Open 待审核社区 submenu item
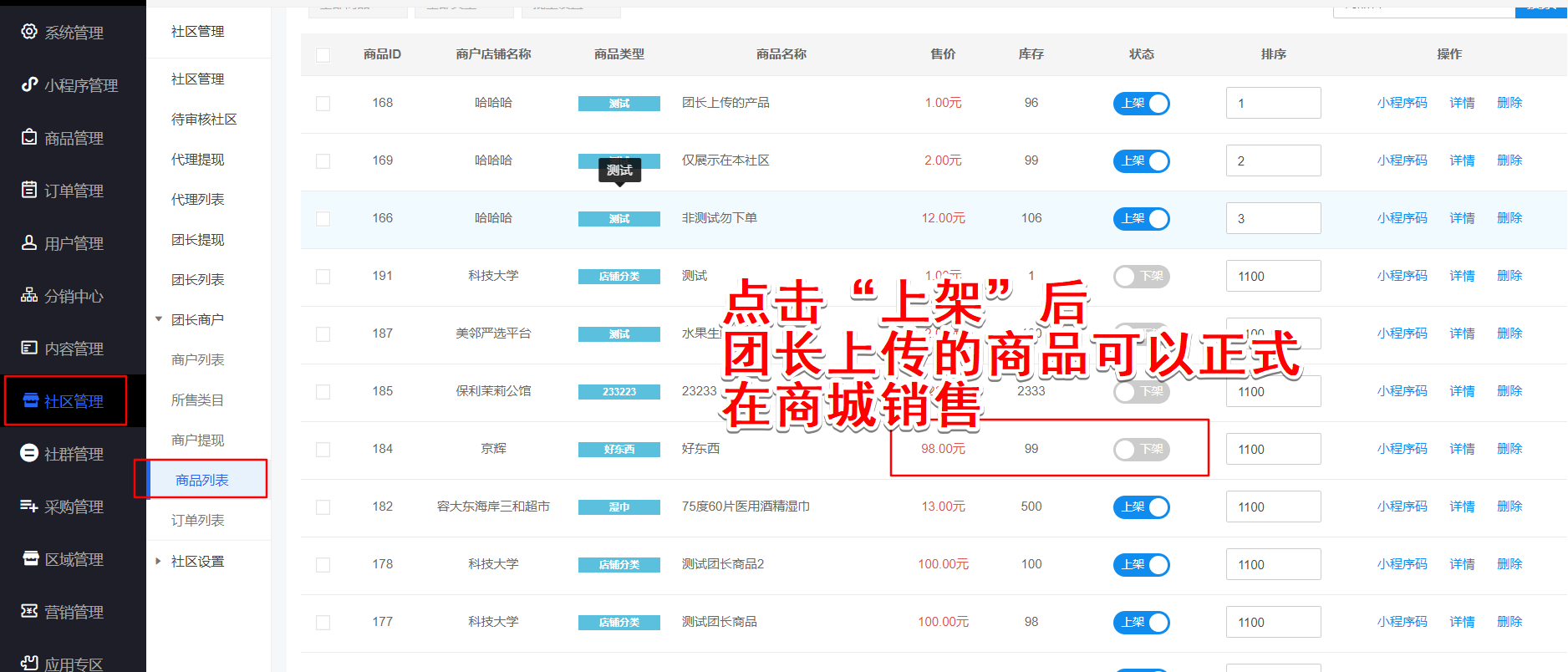This screenshot has width=1568, height=672. (x=204, y=119)
